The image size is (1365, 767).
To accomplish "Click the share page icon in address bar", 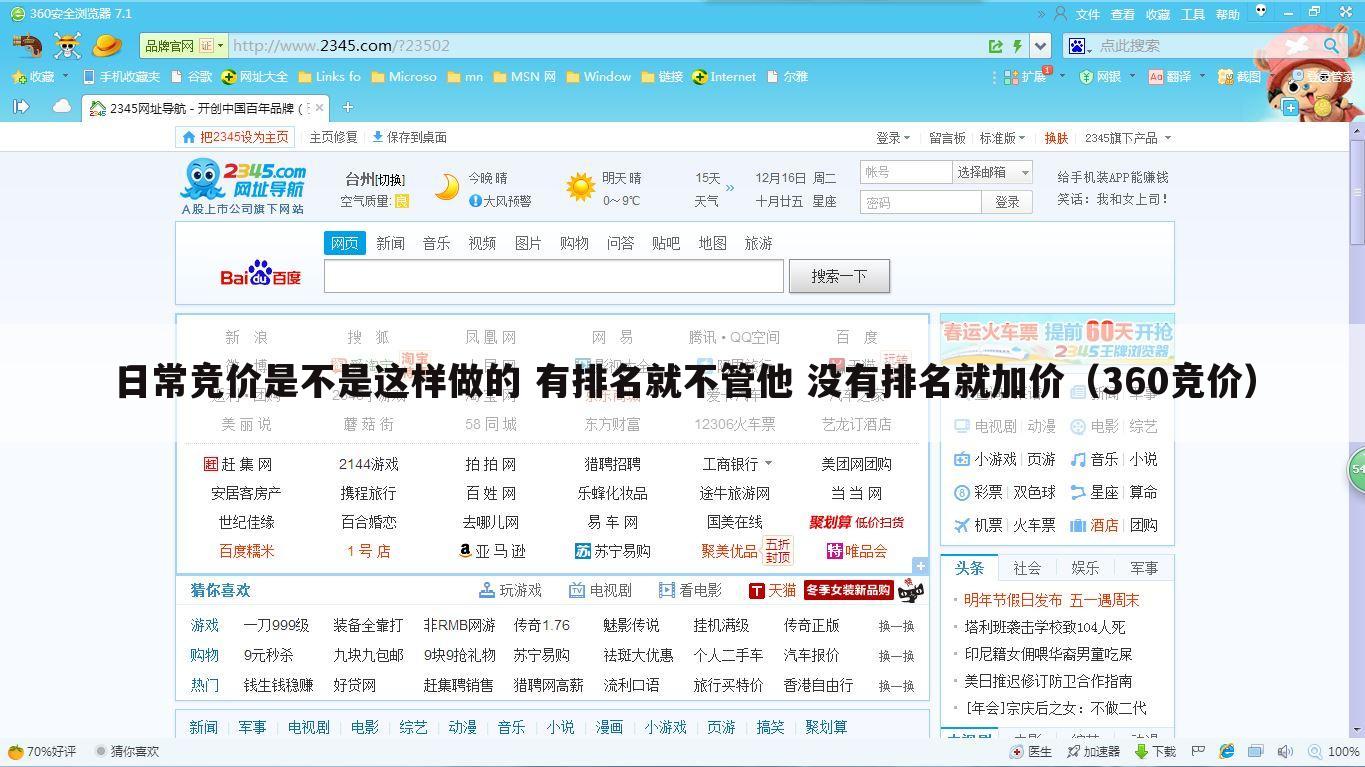I will (x=996, y=46).
